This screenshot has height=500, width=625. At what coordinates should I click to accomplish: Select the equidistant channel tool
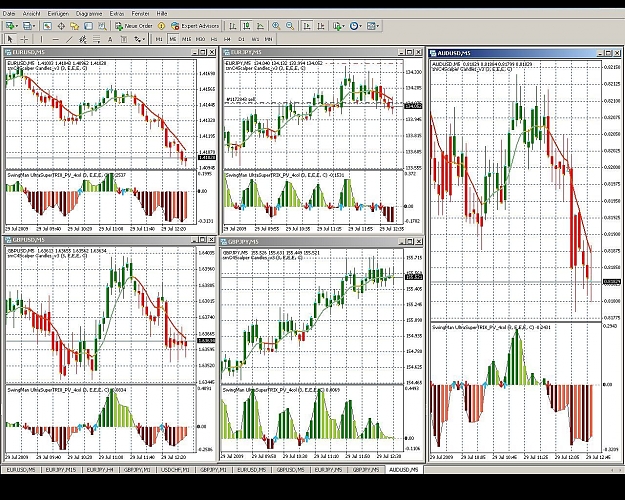point(83,39)
